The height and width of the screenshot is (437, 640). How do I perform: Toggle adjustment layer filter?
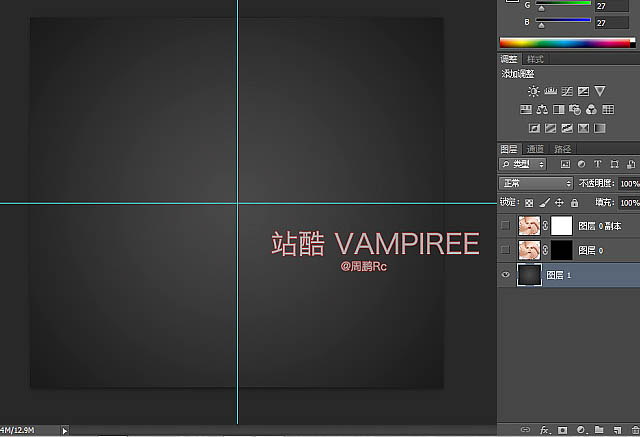coord(581,164)
